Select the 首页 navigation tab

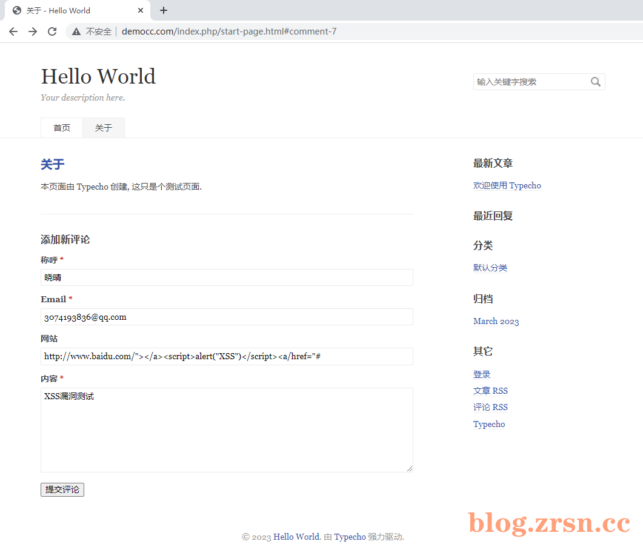tap(62, 128)
